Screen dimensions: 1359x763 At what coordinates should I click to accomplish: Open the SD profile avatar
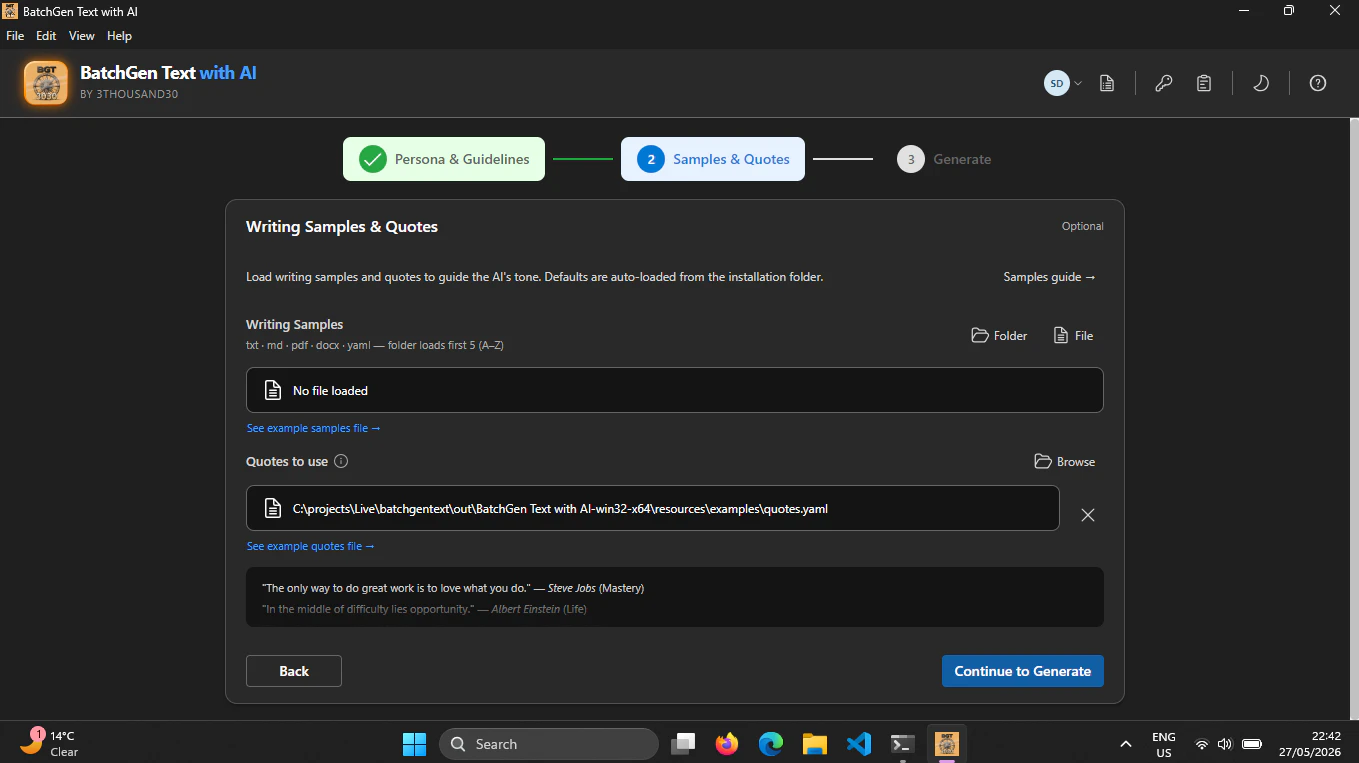1056,83
